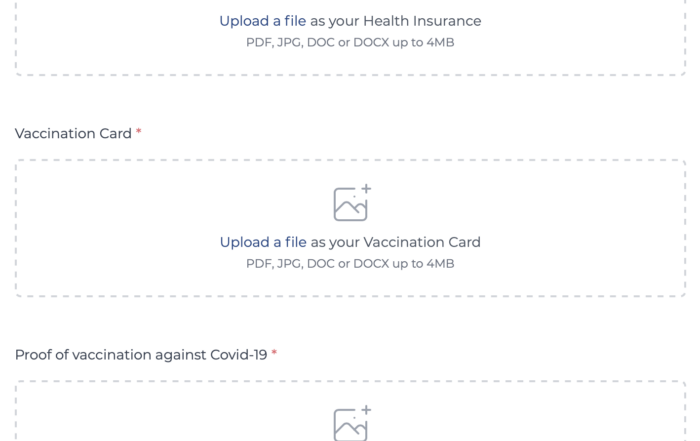Viewport: 700px width, 441px height.
Task: Click file format hint under Health Insurance upload
Action: coord(350,42)
